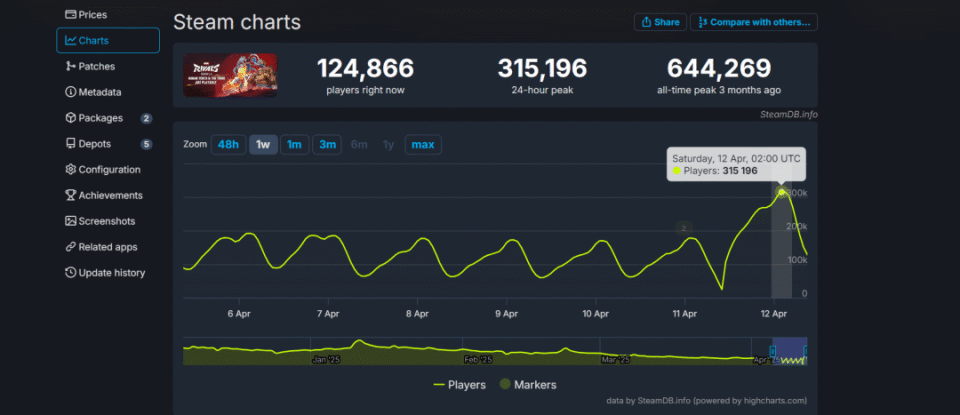Click the 6 Apr axis label

[x=239, y=313]
